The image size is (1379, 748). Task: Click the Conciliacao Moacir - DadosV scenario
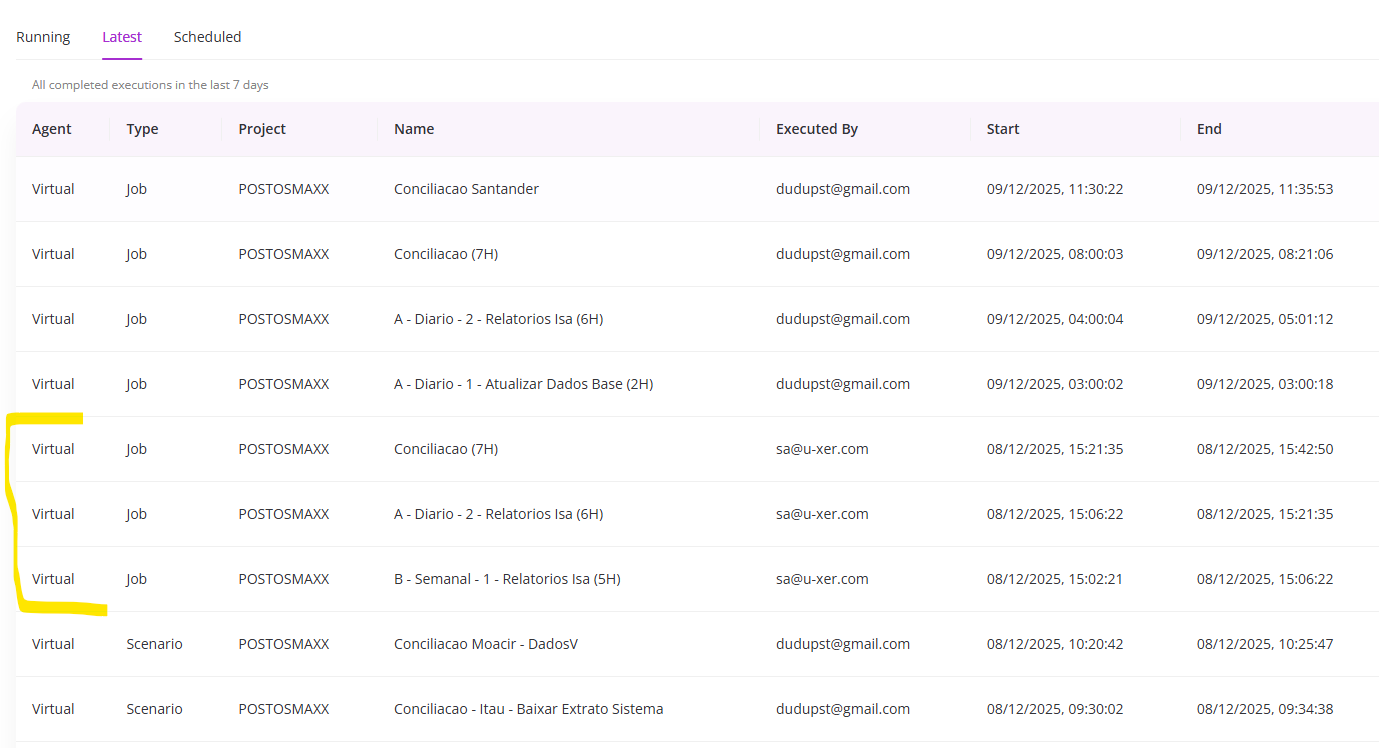click(x=486, y=644)
